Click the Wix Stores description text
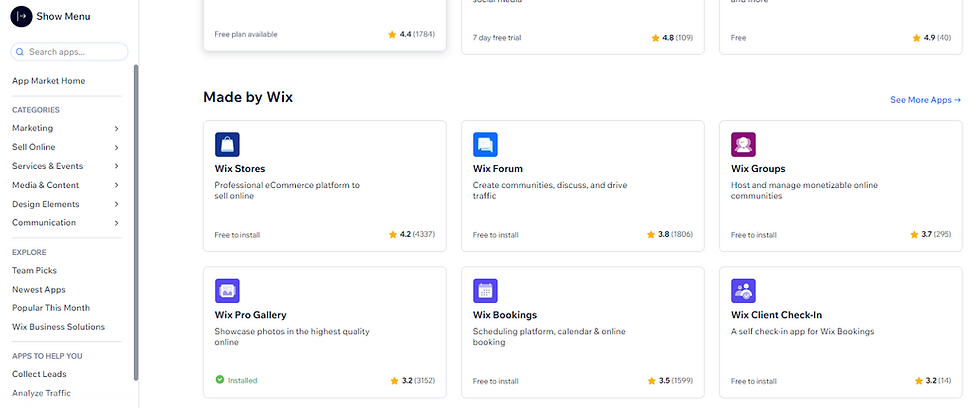The image size is (980, 408). pyautogui.click(x=288, y=191)
